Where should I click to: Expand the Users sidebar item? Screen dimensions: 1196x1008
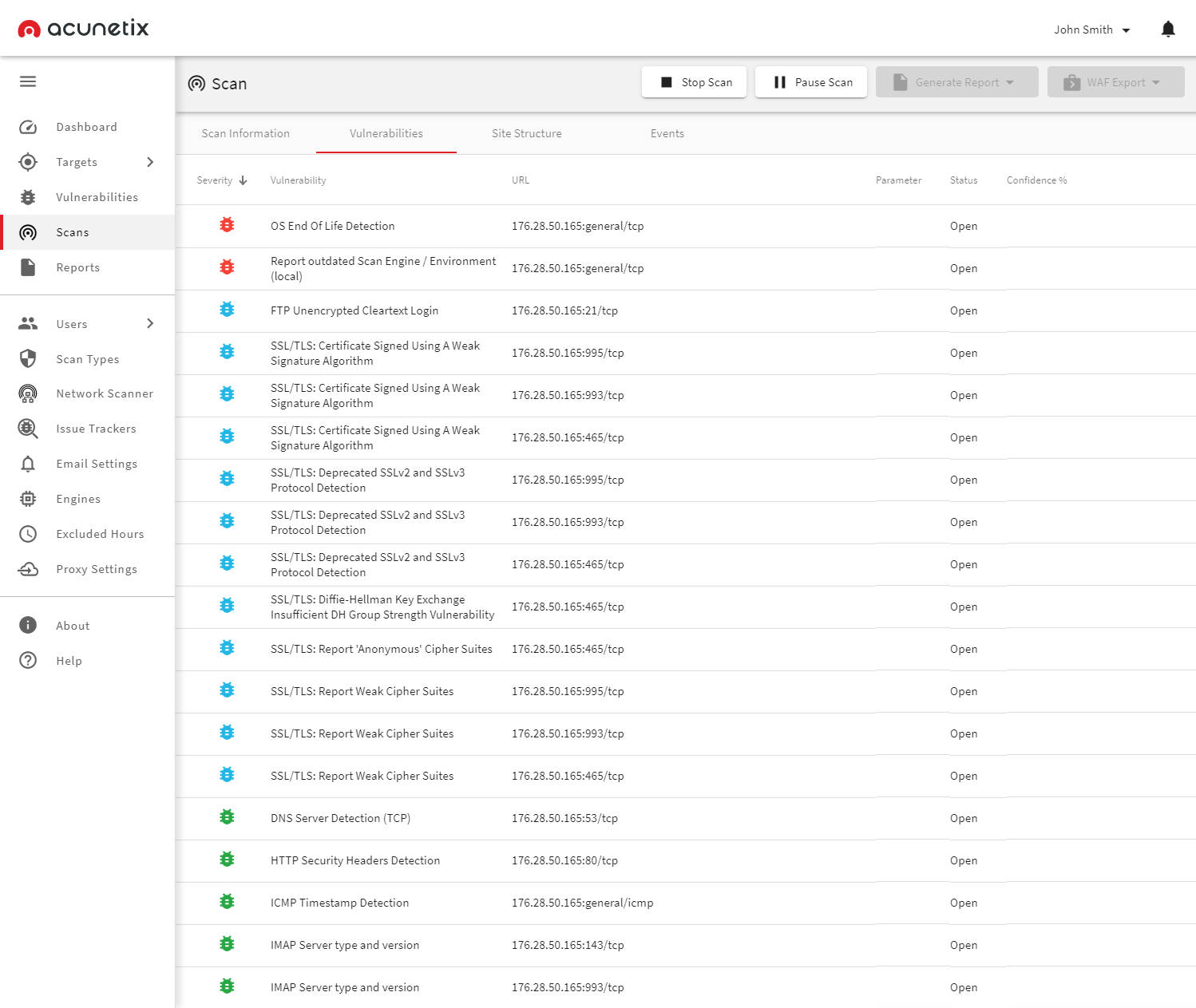pyautogui.click(x=72, y=324)
